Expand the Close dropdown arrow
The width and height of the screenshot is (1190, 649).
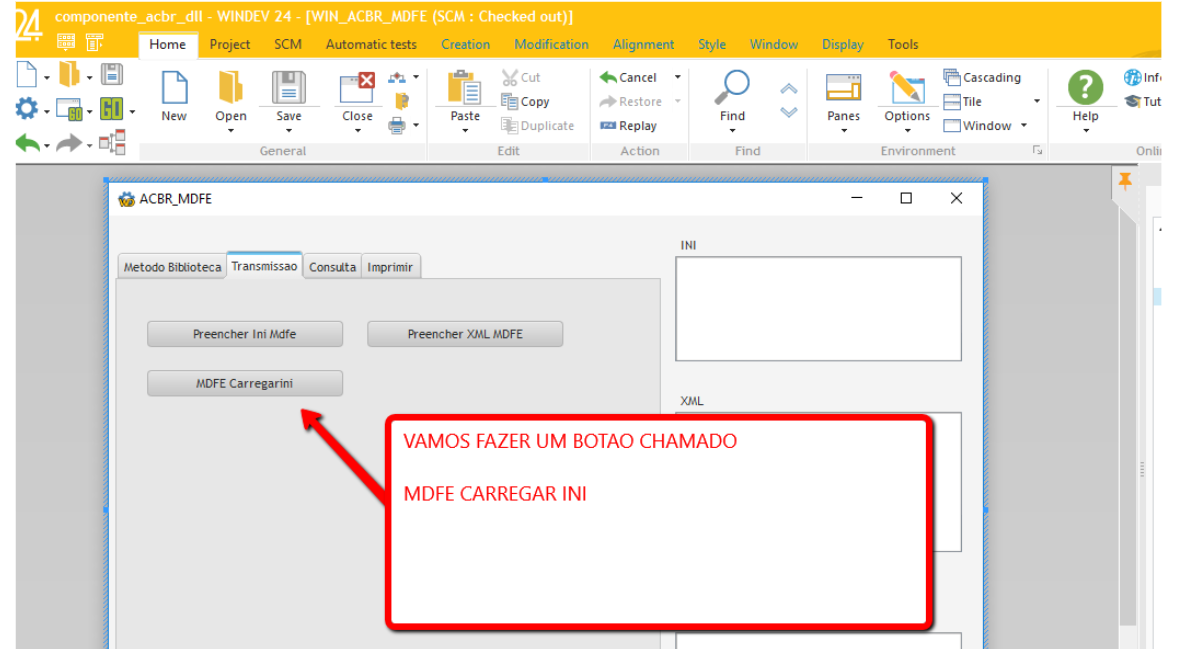(x=357, y=131)
